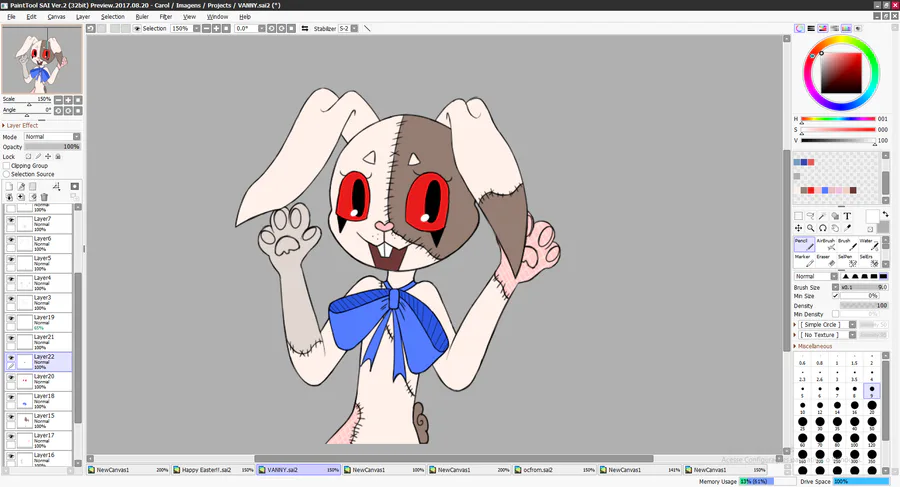Expand the Miscellaneous section

812,346
